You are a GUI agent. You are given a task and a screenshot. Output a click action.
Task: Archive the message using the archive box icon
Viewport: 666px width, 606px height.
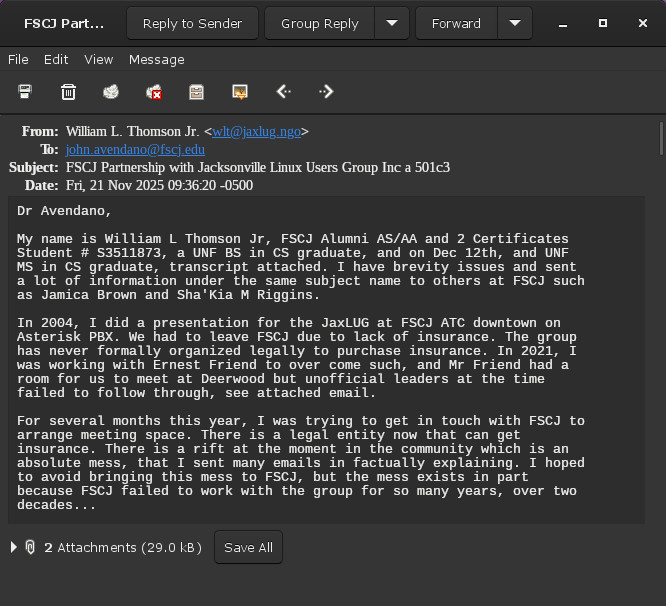(196, 92)
